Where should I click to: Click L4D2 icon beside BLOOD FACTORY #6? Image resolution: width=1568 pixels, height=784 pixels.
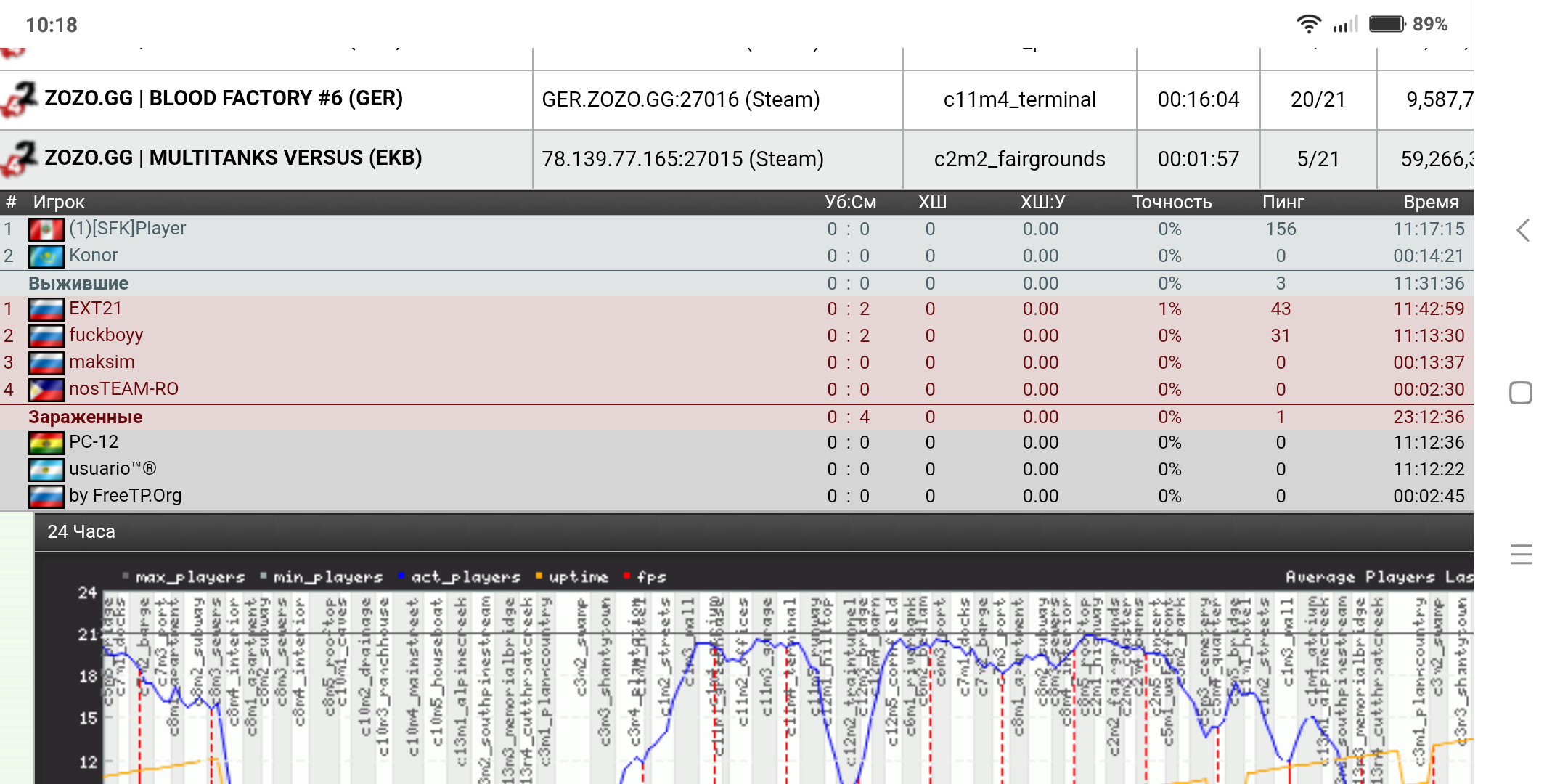[x=20, y=99]
